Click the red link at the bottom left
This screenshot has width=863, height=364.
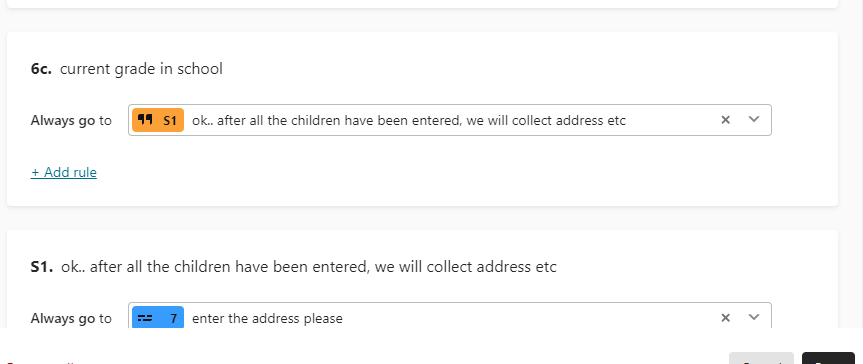pos(39,362)
